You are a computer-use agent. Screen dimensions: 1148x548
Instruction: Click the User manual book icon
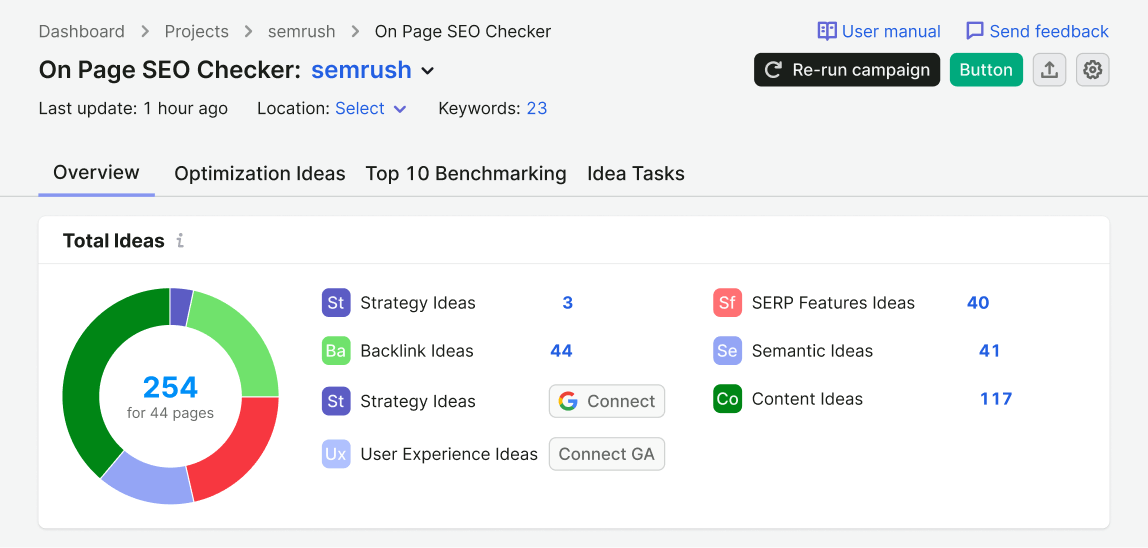[x=827, y=32]
